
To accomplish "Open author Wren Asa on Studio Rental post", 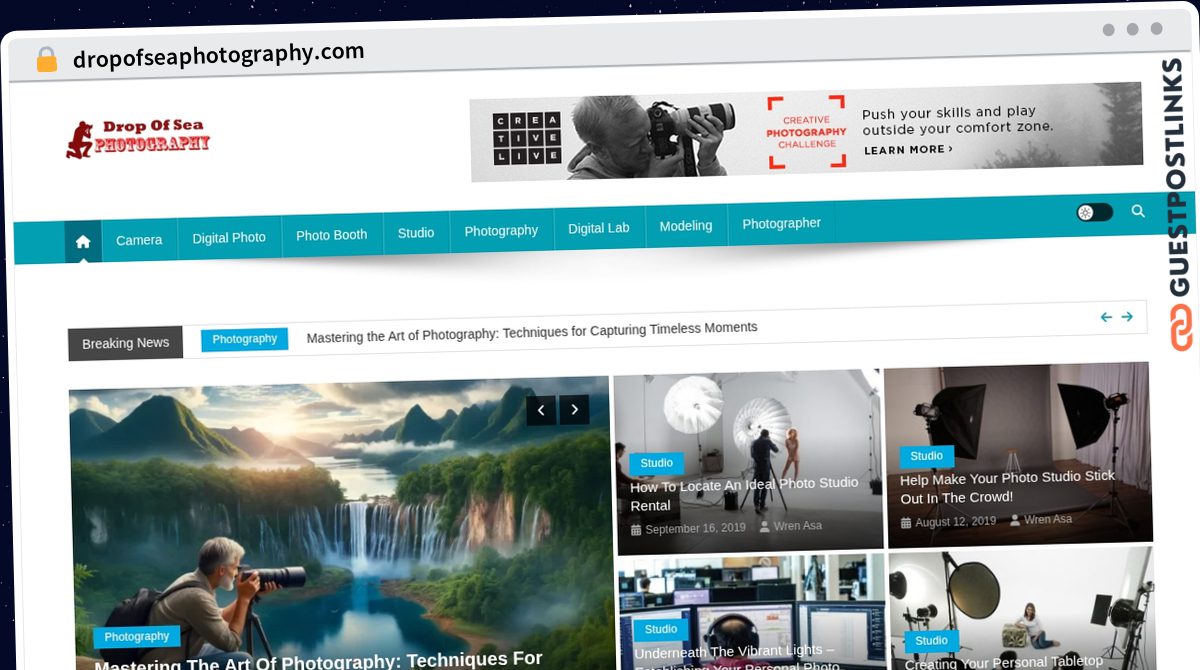I will click(x=797, y=526).
